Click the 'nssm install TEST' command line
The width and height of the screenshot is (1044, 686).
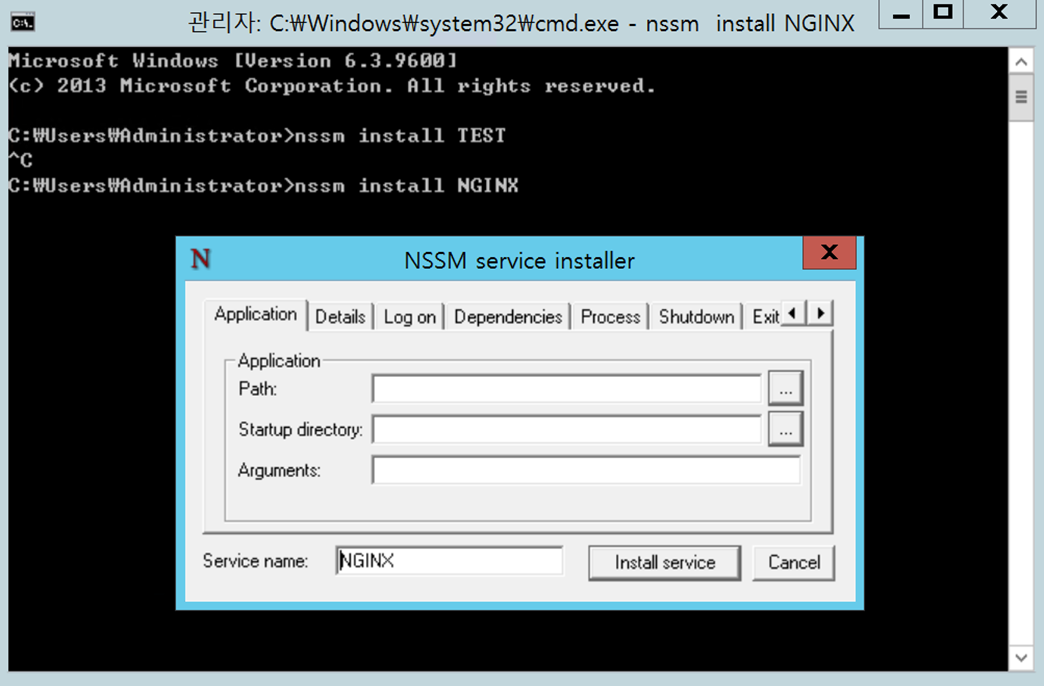coord(257,136)
